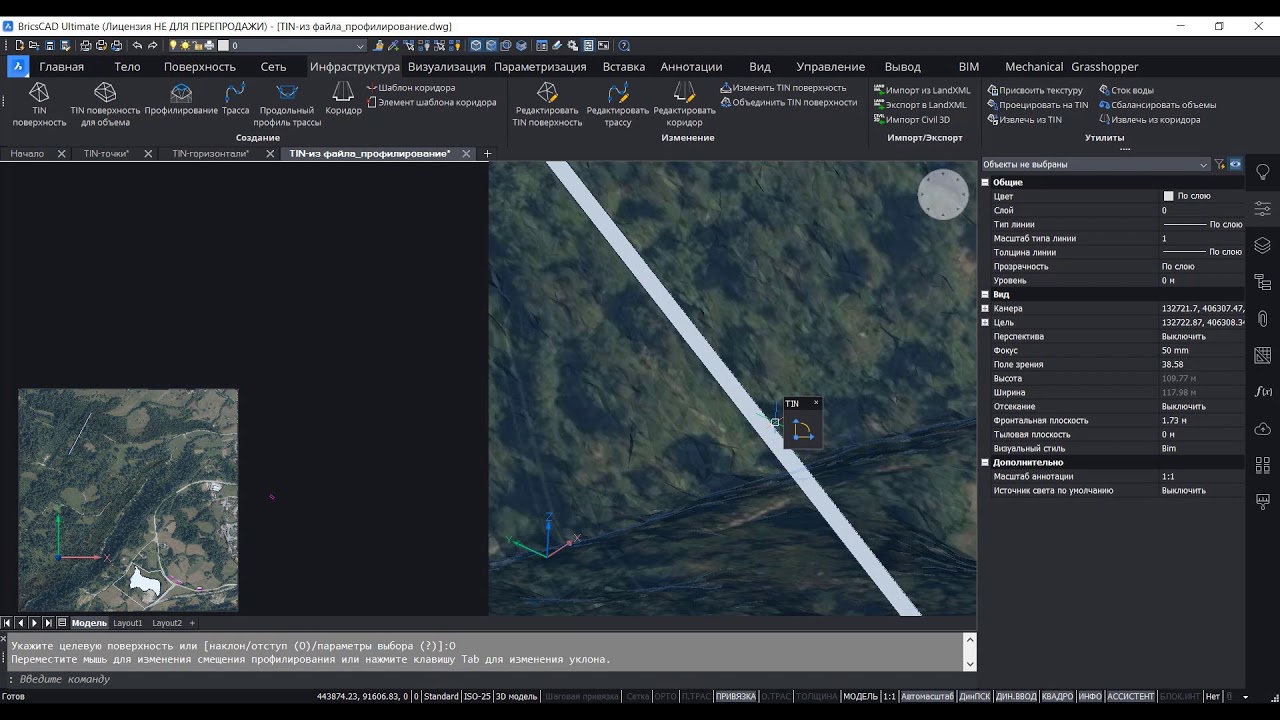This screenshot has width=1280, height=720.
Task: Expand the Камера property row
Action: (x=985, y=309)
